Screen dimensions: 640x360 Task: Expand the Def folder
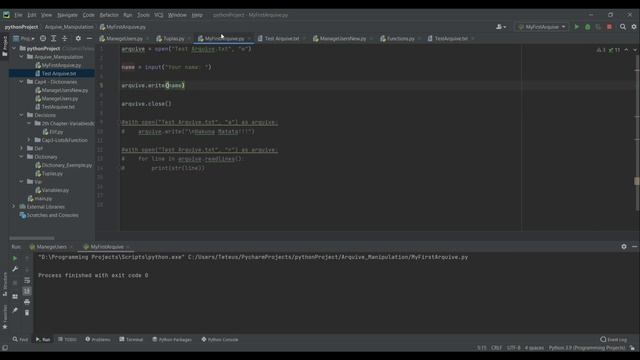click(x=22, y=148)
